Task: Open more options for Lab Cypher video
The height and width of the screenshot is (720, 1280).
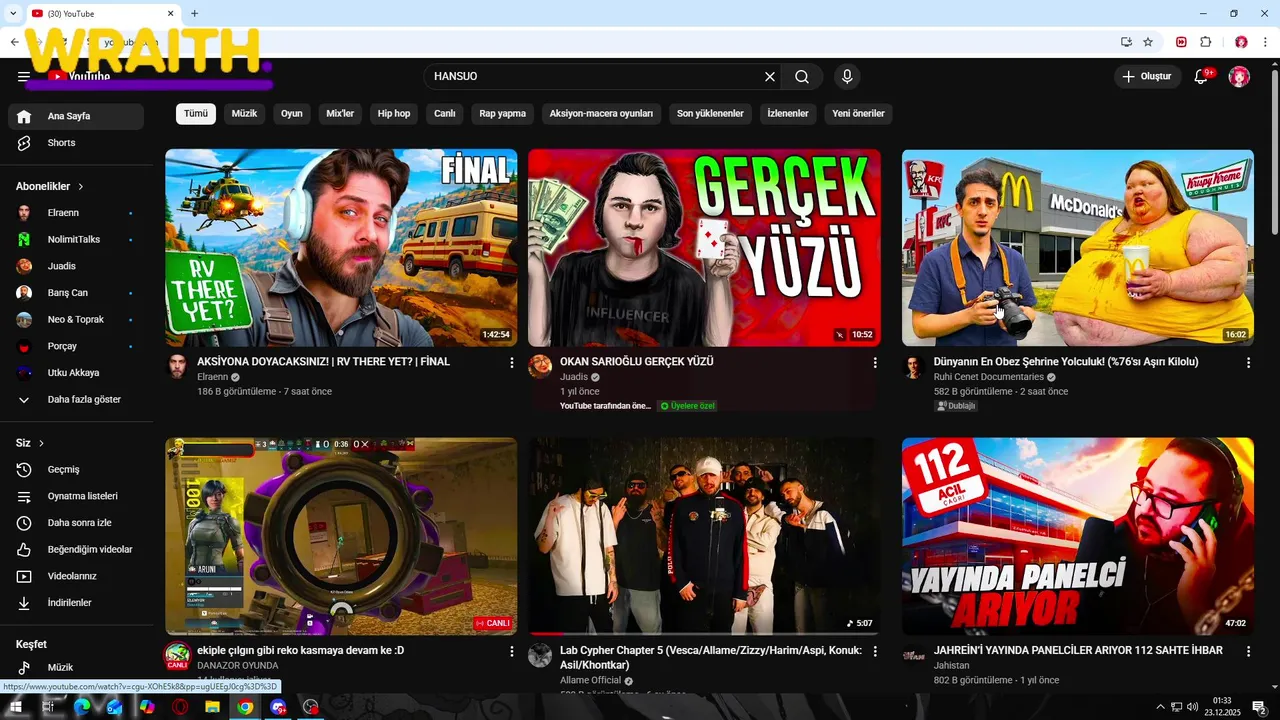Action: coord(875,651)
